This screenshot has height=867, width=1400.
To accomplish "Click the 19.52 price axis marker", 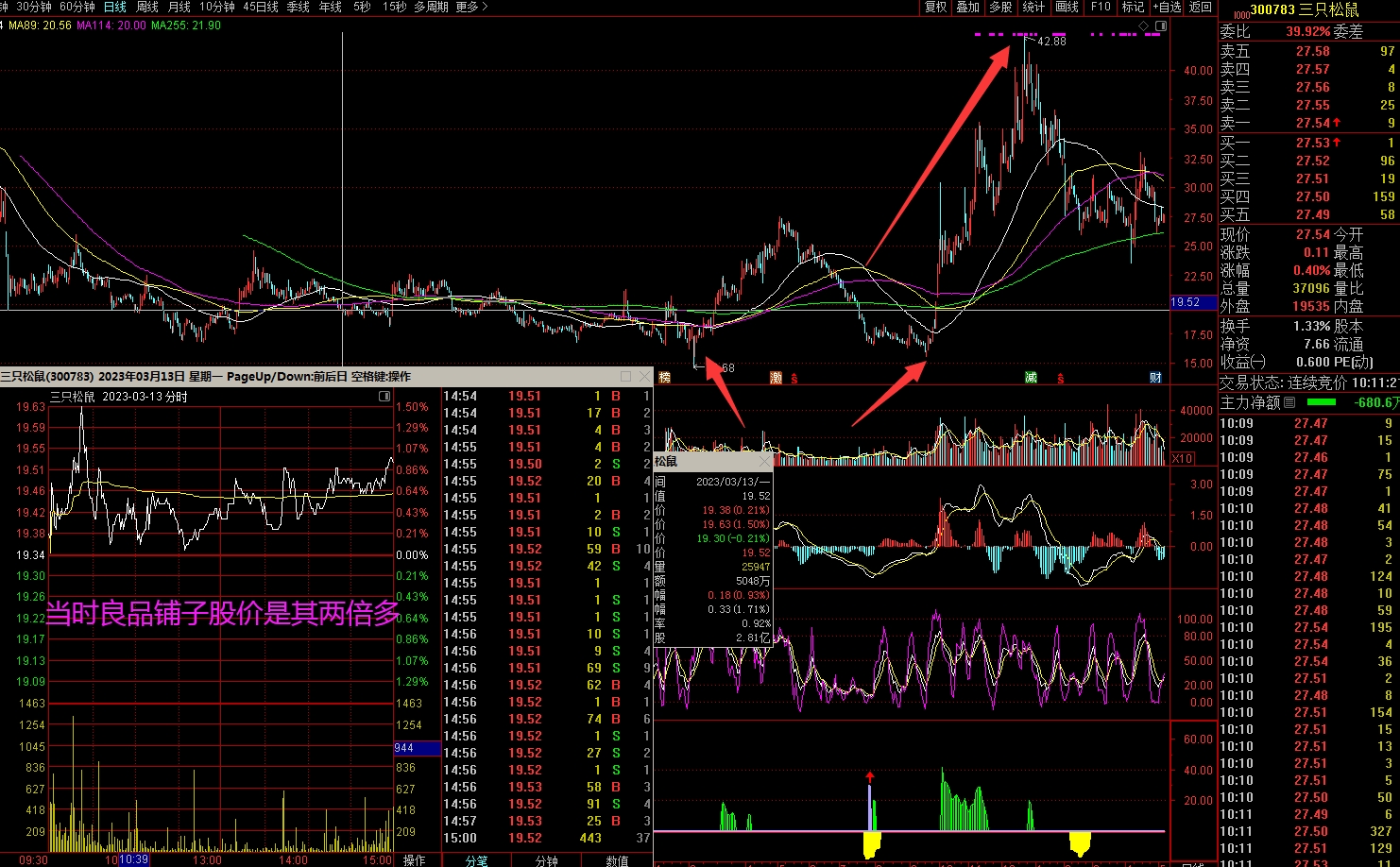I will click(x=1192, y=302).
